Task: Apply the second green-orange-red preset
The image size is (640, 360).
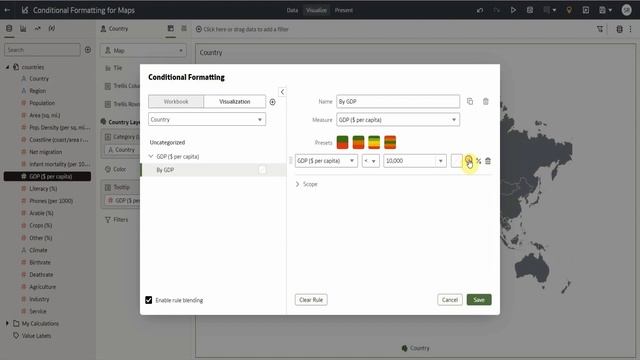Action: [358, 142]
